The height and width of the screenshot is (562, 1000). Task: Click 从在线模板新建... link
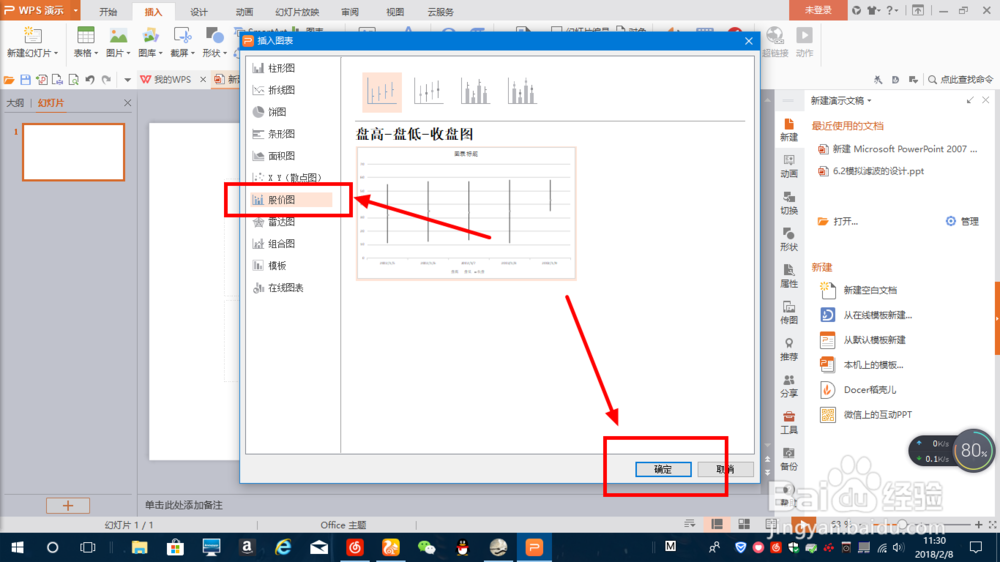(865, 315)
